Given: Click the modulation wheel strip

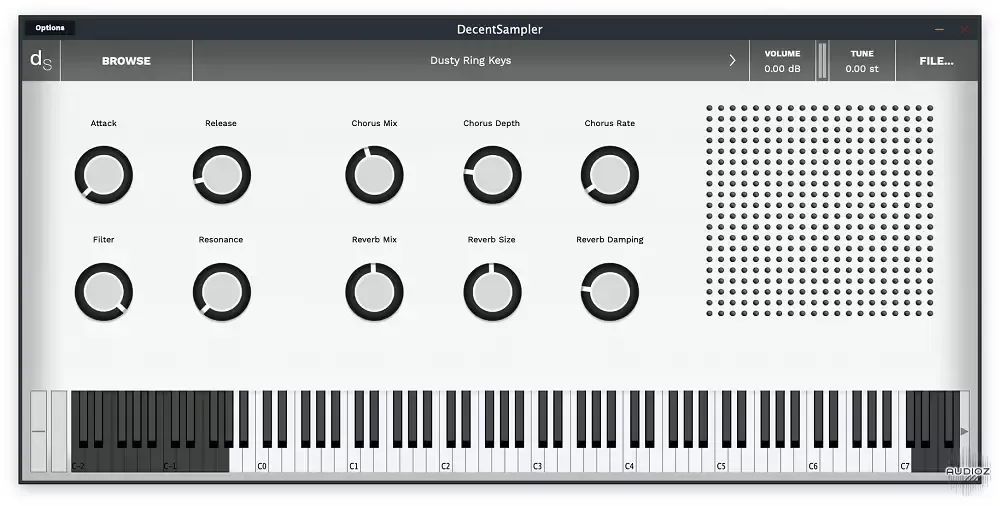Looking at the screenshot, I should pos(59,431).
